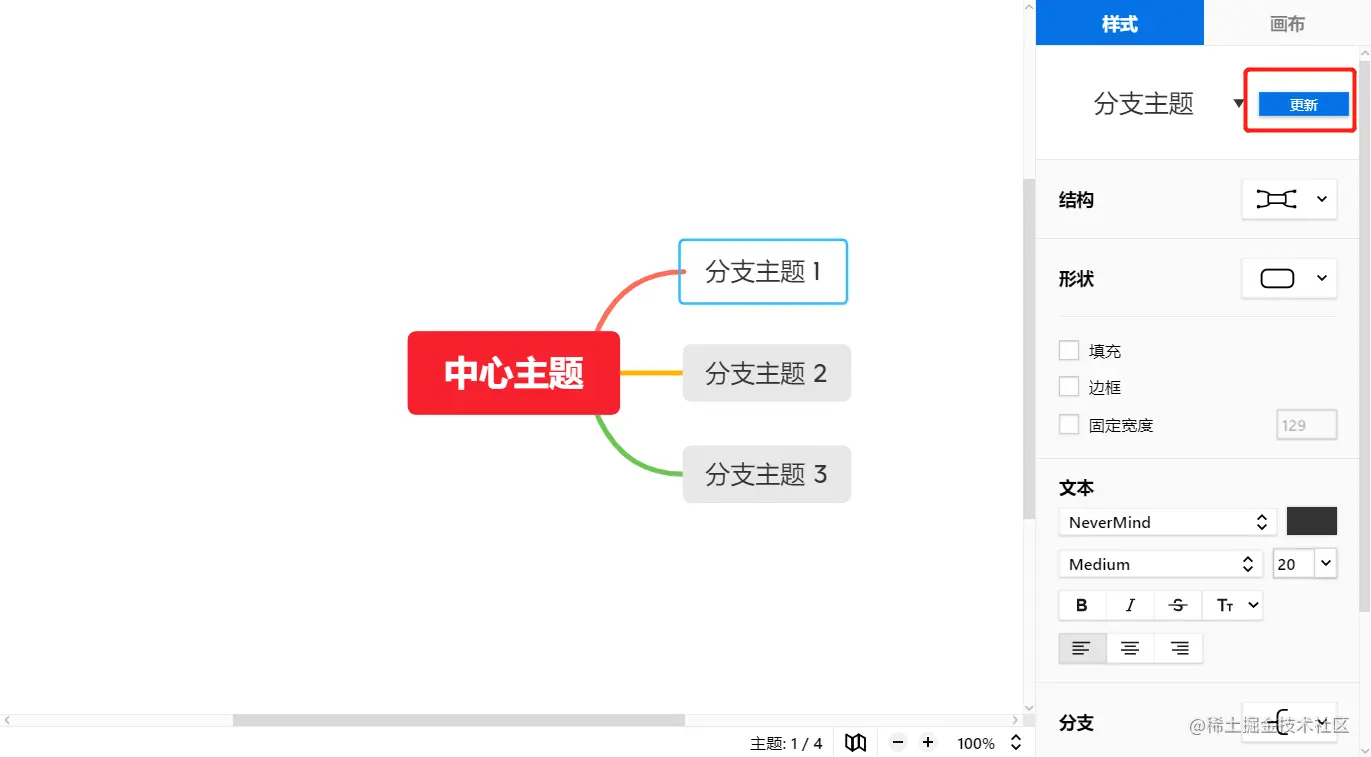Apply italic formatting to topic text
Screen dimensions: 1371x757
click(x=1130, y=605)
